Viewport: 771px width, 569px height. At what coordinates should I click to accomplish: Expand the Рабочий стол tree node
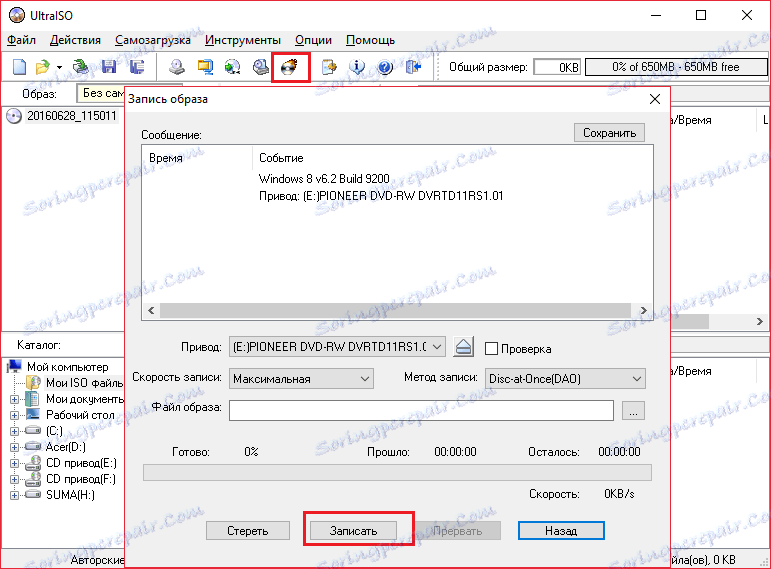(15, 415)
